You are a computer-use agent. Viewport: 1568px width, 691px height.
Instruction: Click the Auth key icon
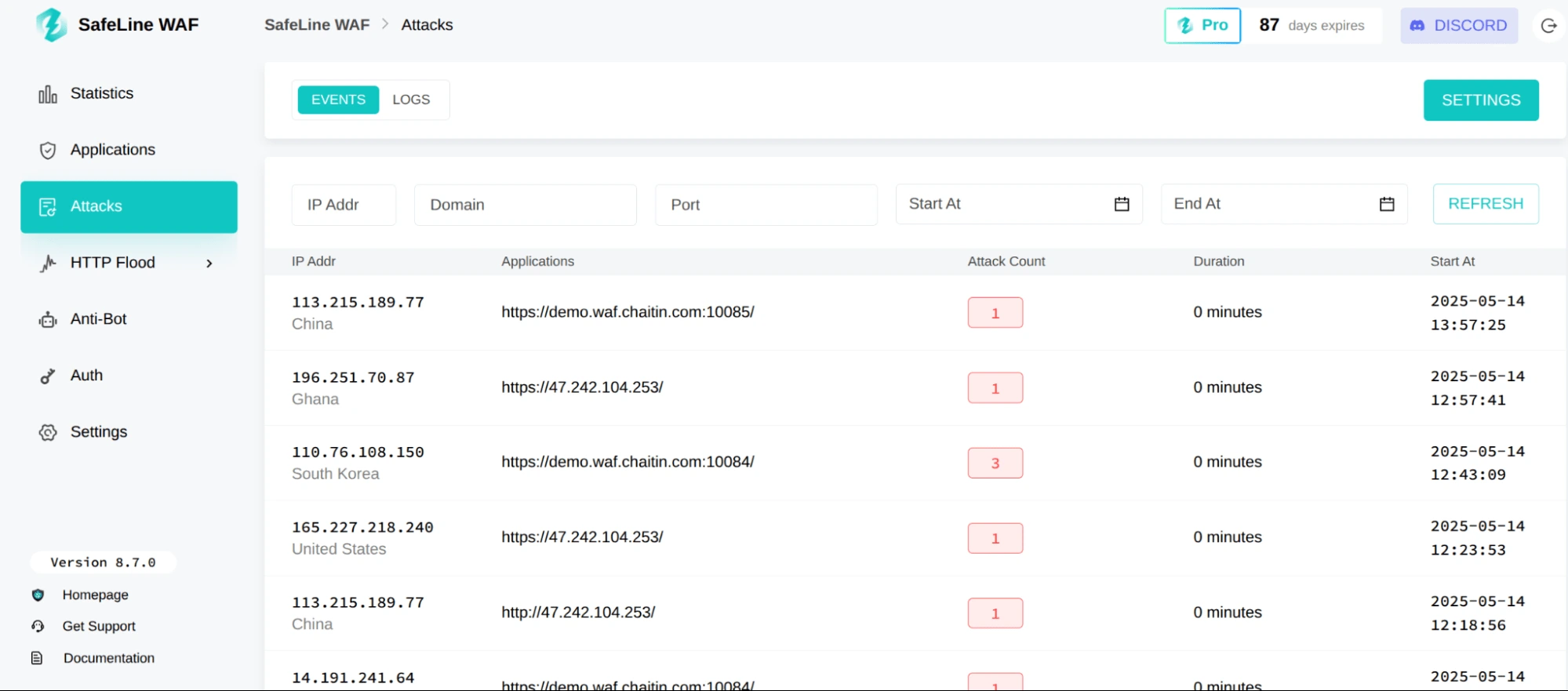tap(48, 376)
